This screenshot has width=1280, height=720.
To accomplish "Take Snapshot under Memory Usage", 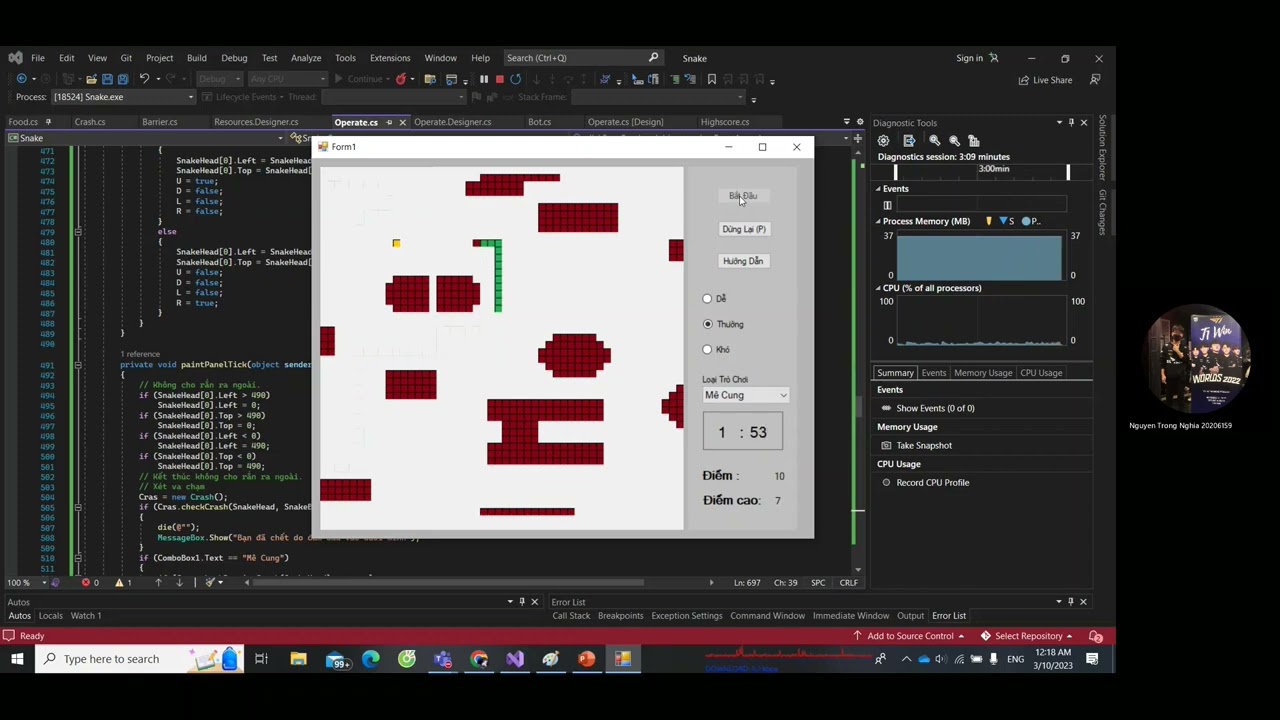I will (924, 445).
